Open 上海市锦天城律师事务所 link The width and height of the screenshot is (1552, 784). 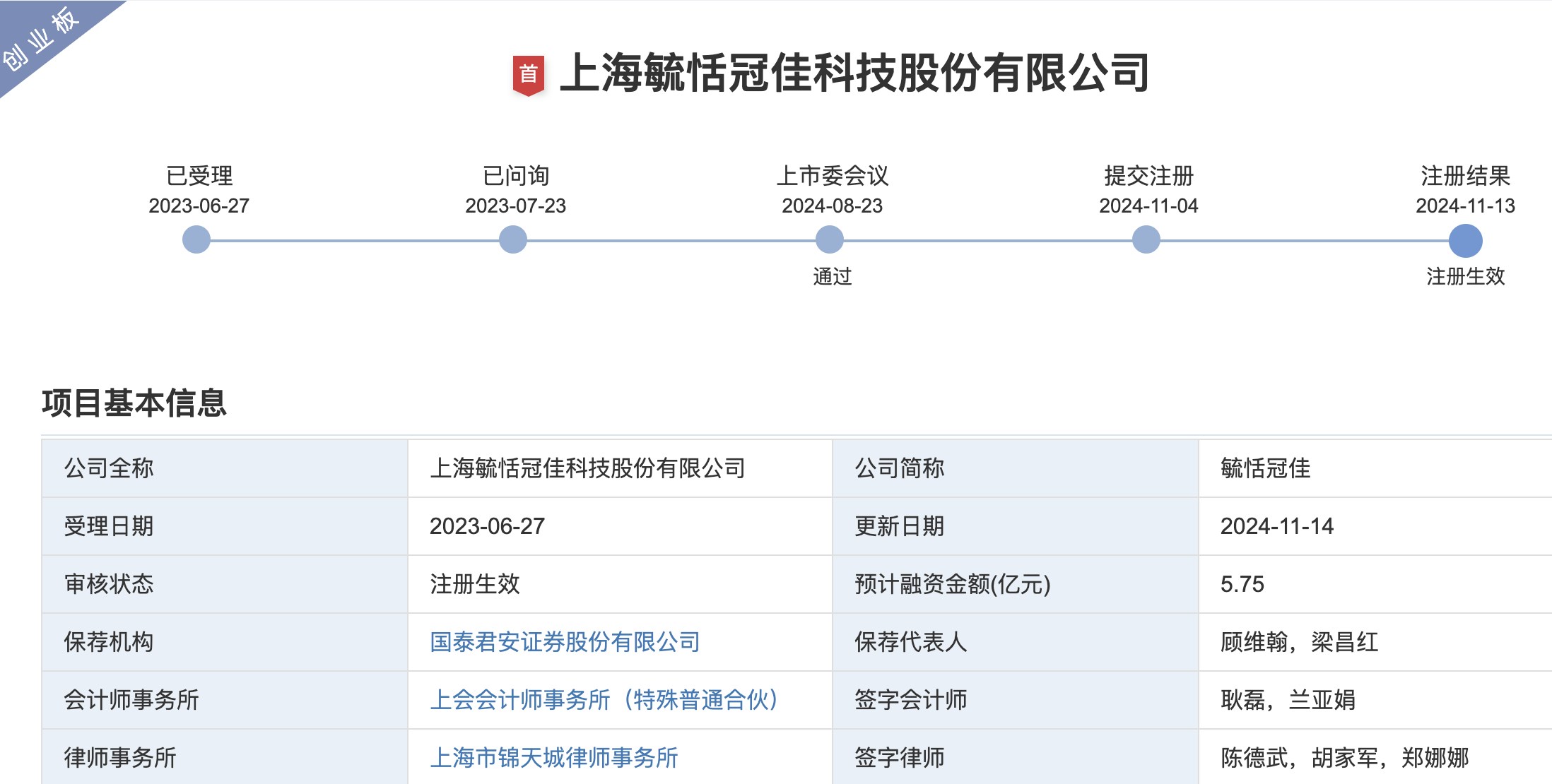554,758
